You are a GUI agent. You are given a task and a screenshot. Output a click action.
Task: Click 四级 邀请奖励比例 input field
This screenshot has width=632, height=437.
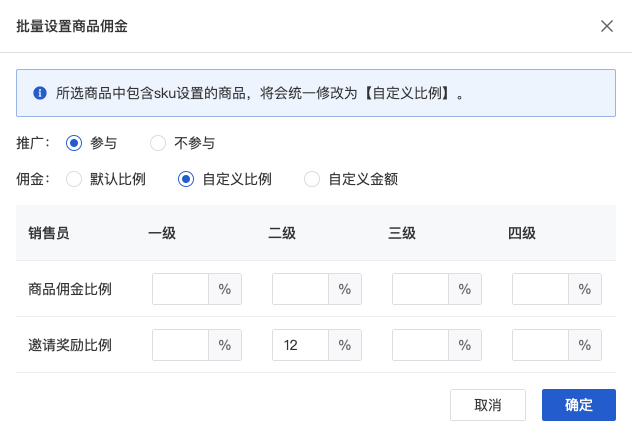point(540,346)
